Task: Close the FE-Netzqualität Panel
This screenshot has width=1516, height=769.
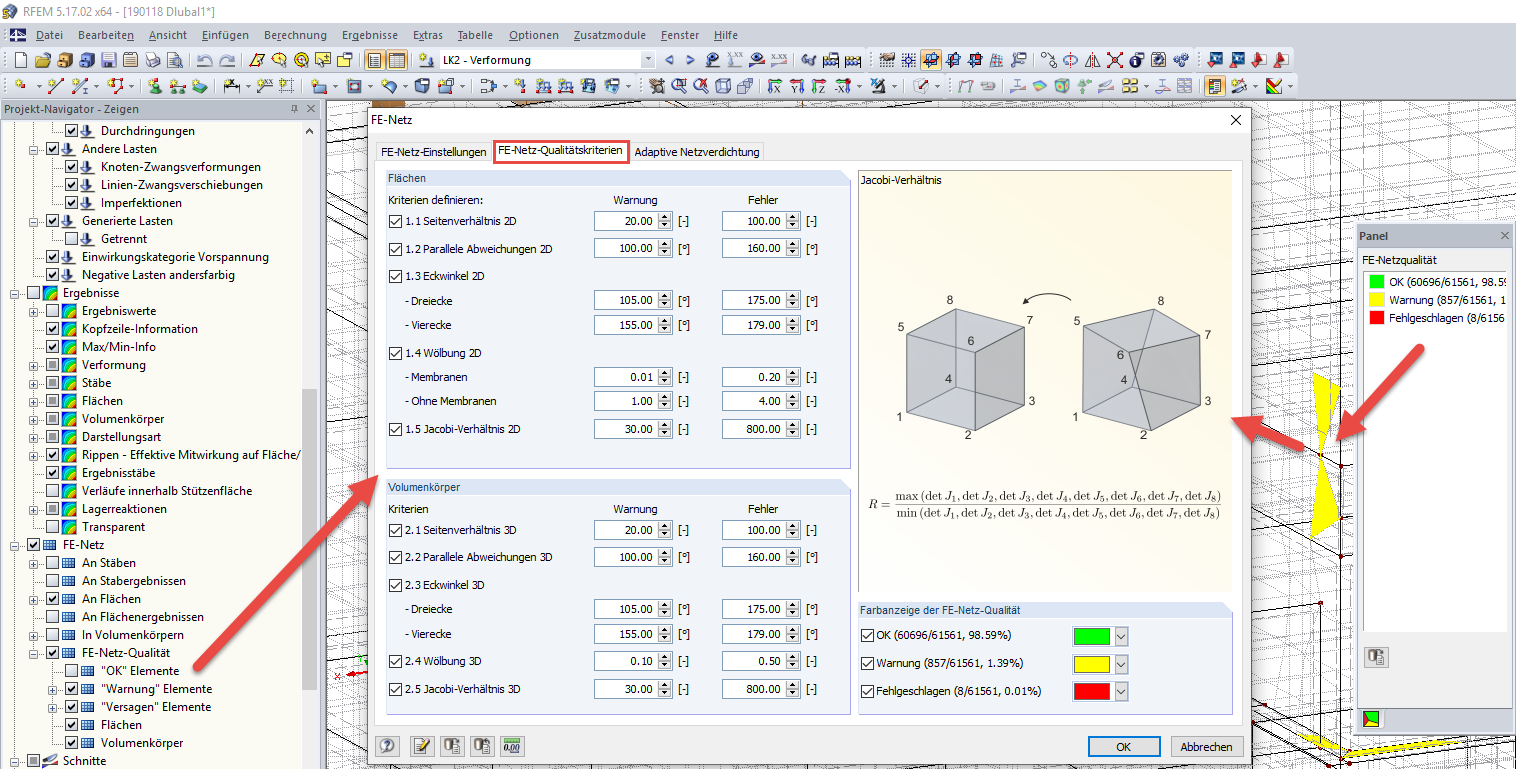Action: click(x=1505, y=236)
